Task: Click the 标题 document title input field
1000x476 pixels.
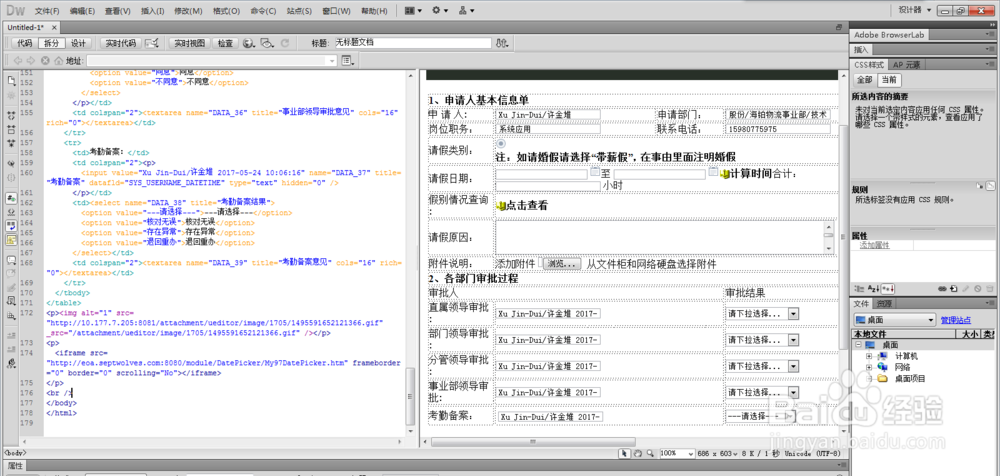Action: point(413,43)
